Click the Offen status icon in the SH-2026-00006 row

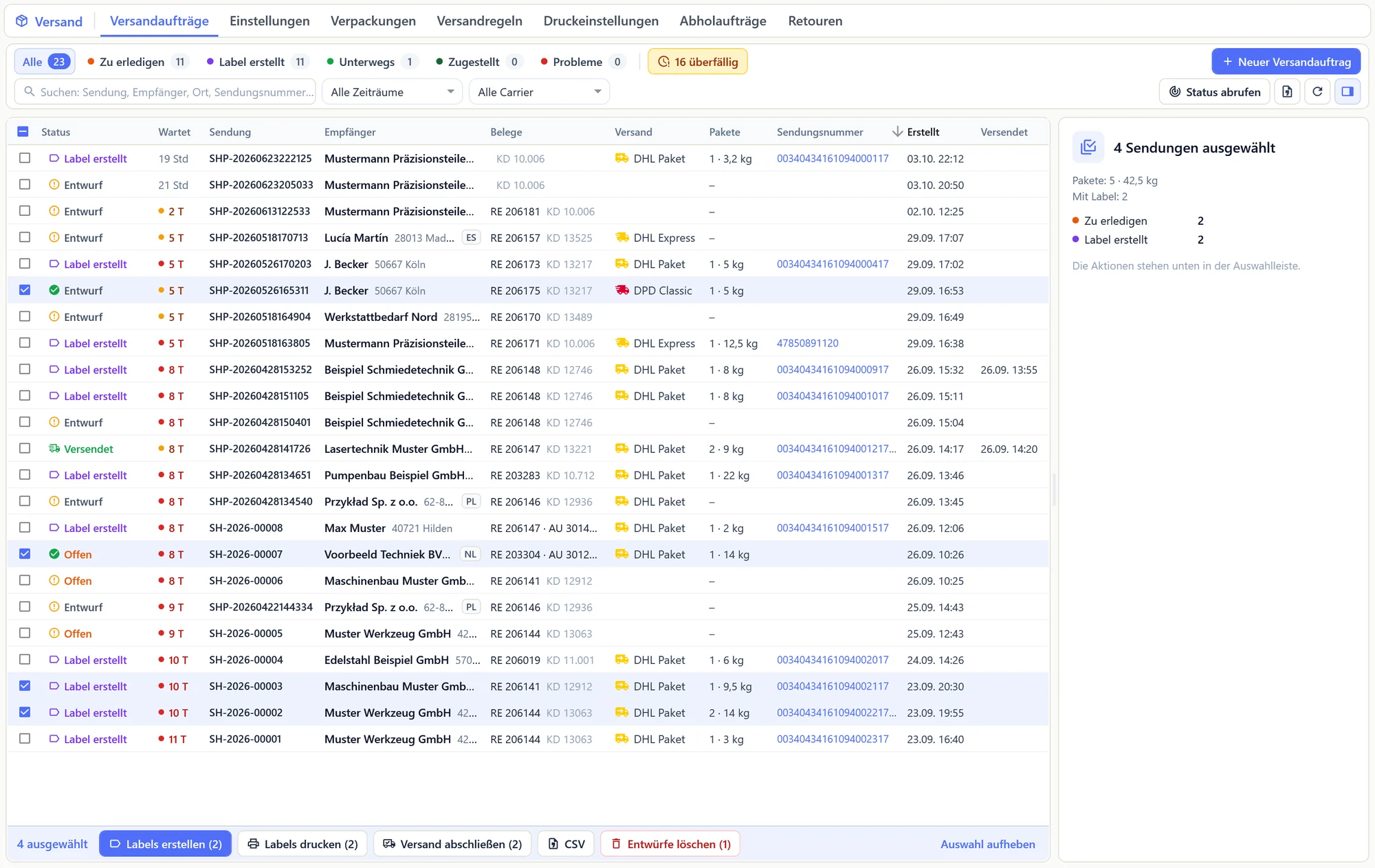54,580
